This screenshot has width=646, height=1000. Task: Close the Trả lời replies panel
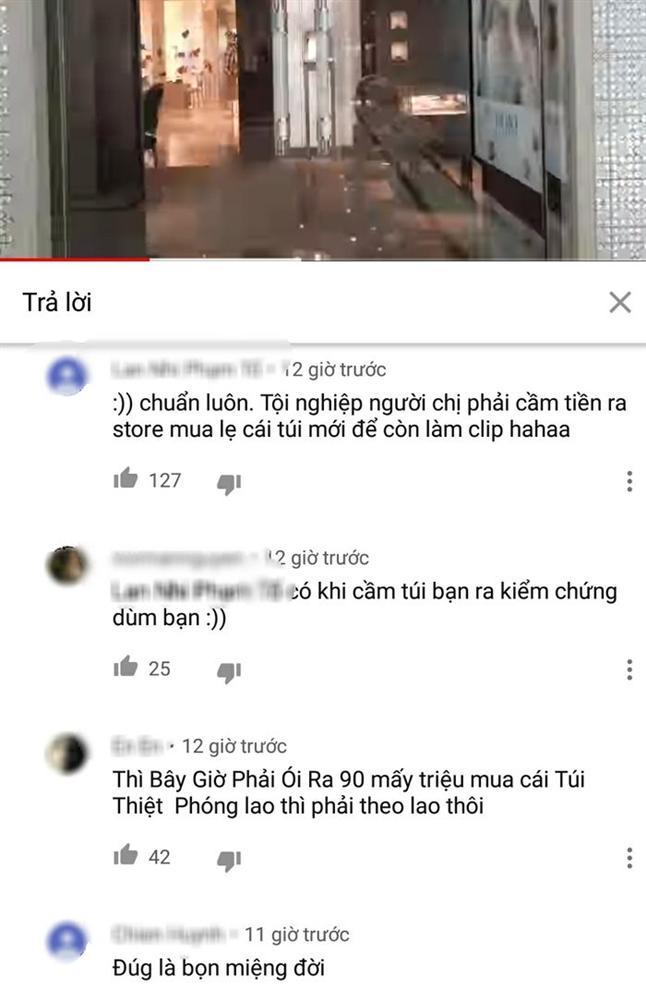tap(620, 302)
